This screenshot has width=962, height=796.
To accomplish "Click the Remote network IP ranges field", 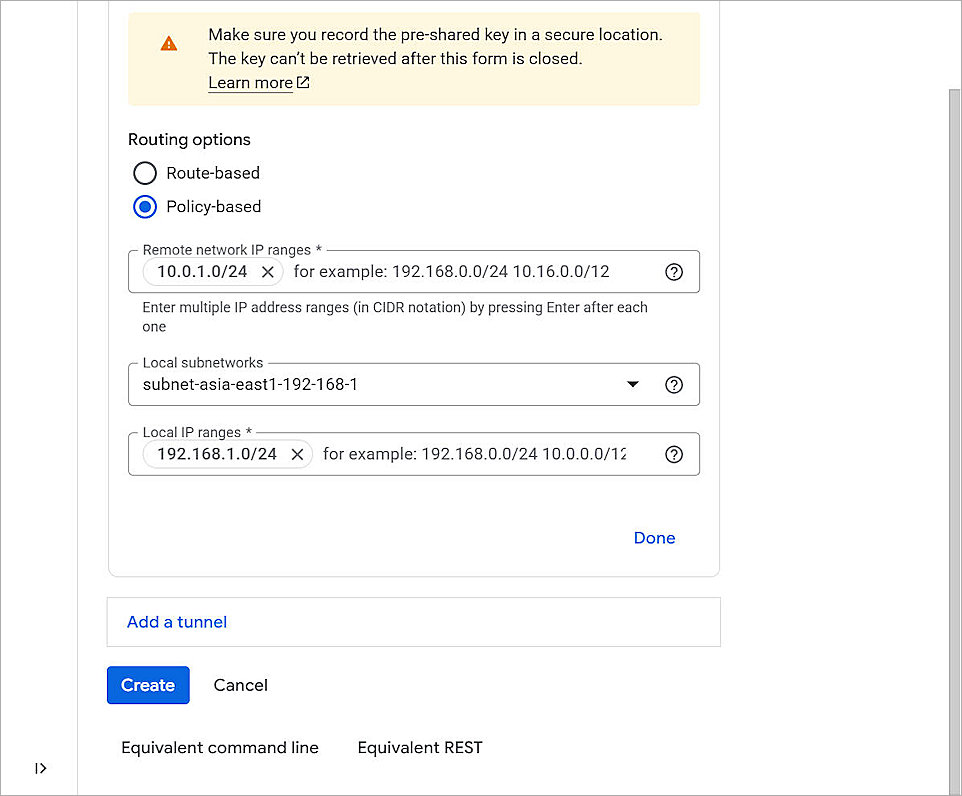I will pyautogui.click(x=450, y=271).
